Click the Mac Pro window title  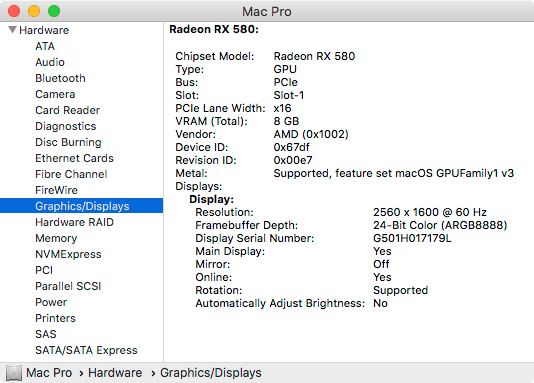tap(267, 11)
